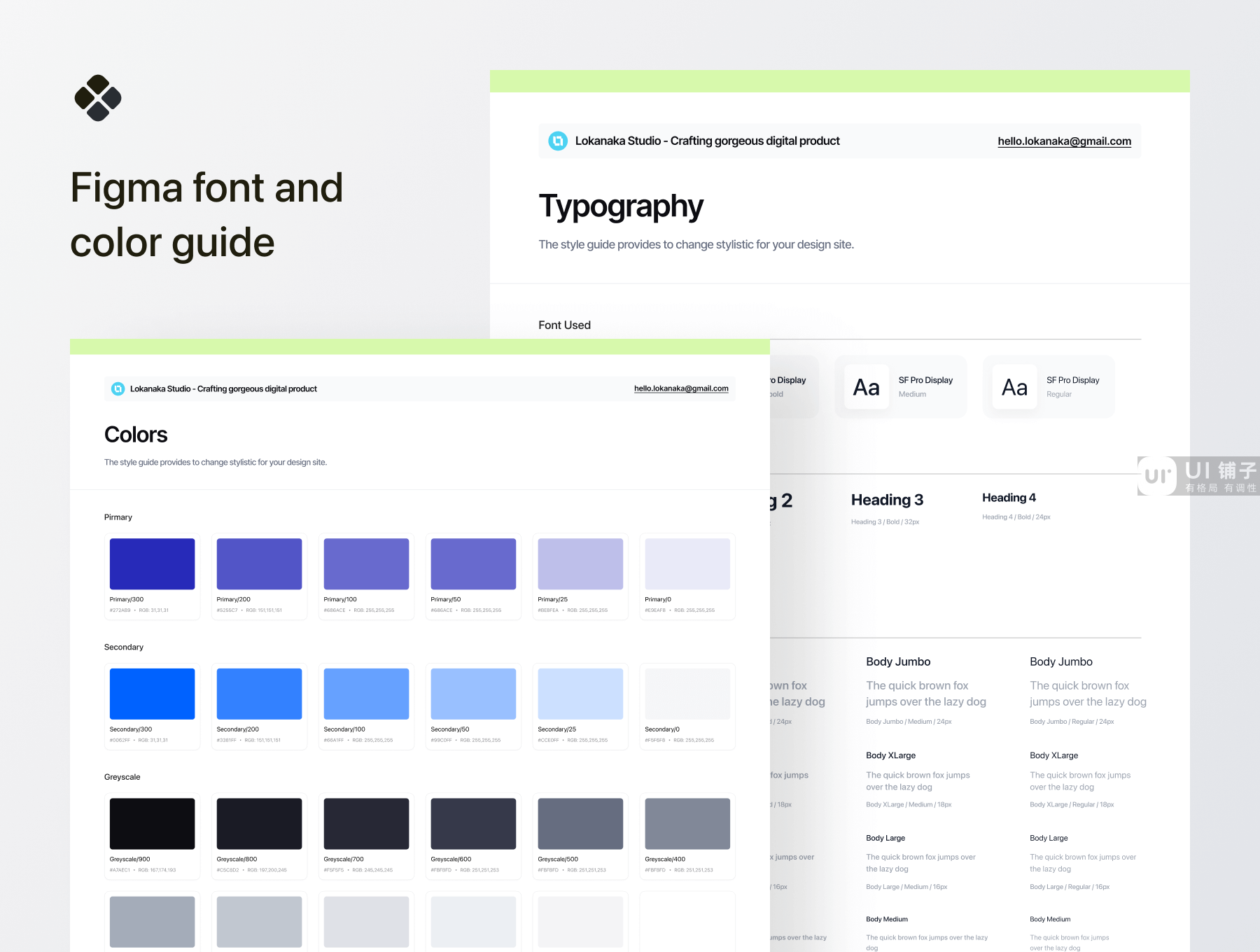The width and height of the screenshot is (1260, 952).
Task: Click the four-diamond logo above the title
Action: click(98, 98)
